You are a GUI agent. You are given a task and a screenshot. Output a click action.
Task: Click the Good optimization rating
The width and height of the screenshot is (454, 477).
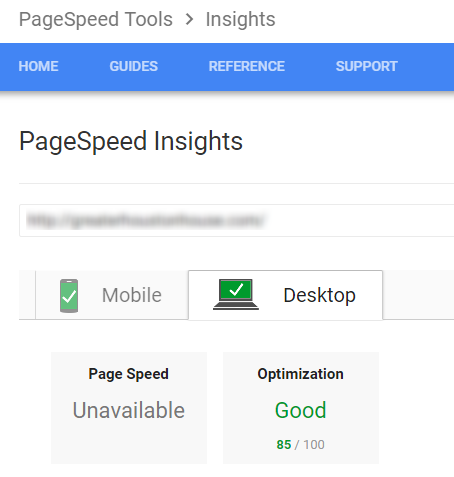click(300, 410)
